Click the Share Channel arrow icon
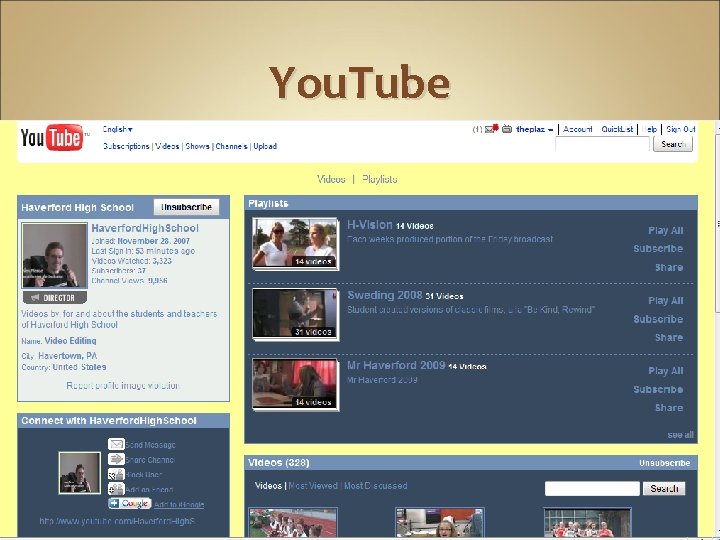Viewport: 720px width, 540px height. (x=116, y=459)
